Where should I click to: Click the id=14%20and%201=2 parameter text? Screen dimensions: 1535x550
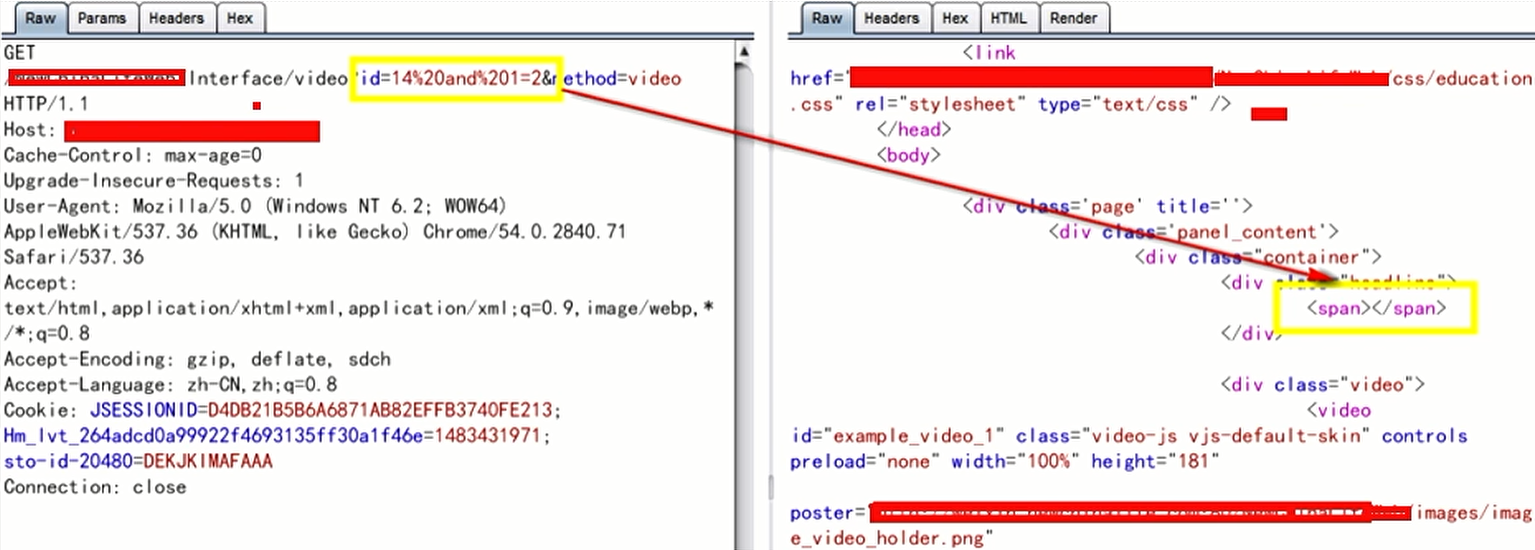(450, 78)
